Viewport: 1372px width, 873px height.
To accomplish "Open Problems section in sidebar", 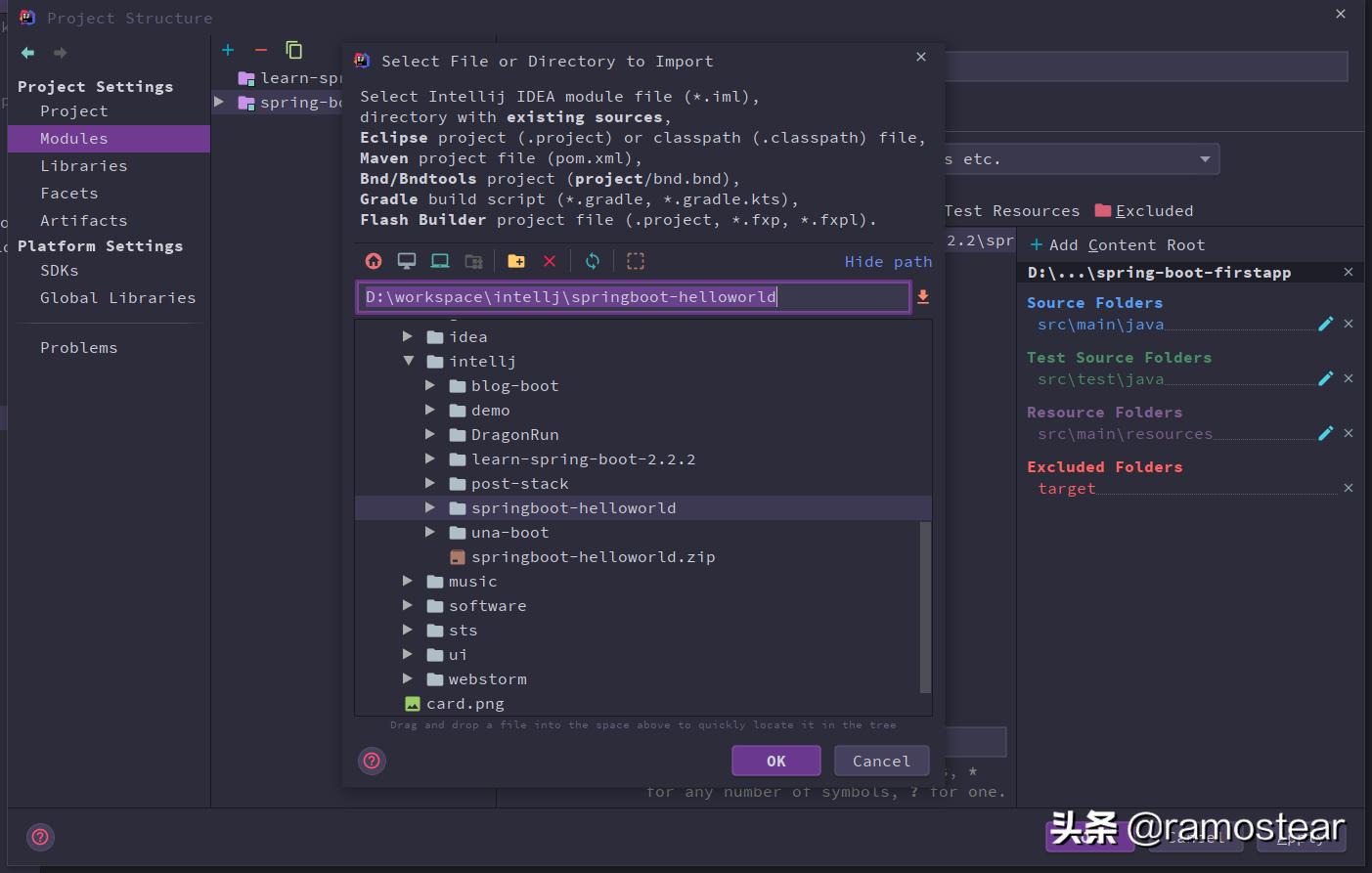I will [79, 348].
